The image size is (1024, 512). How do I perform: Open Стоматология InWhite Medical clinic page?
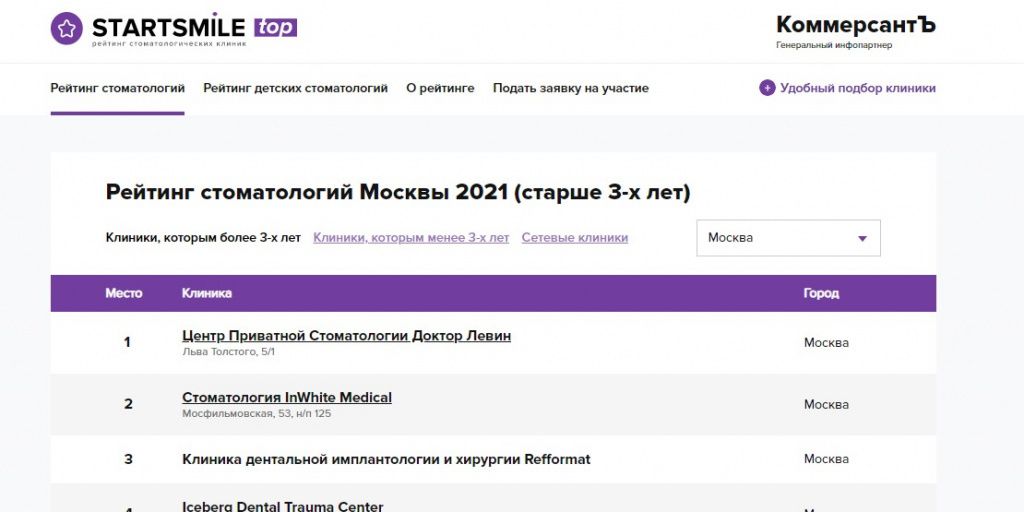coord(287,397)
